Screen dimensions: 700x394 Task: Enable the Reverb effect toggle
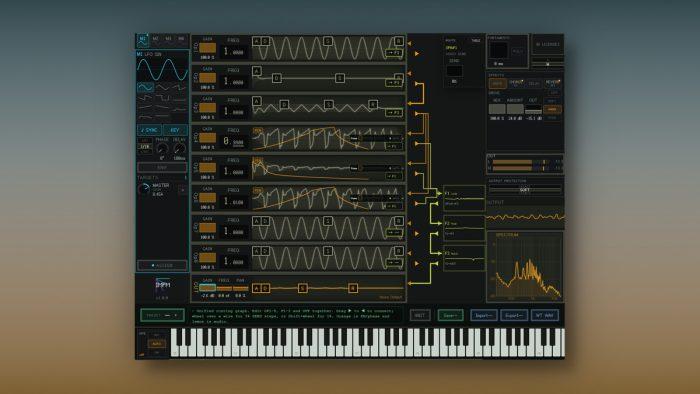click(553, 83)
